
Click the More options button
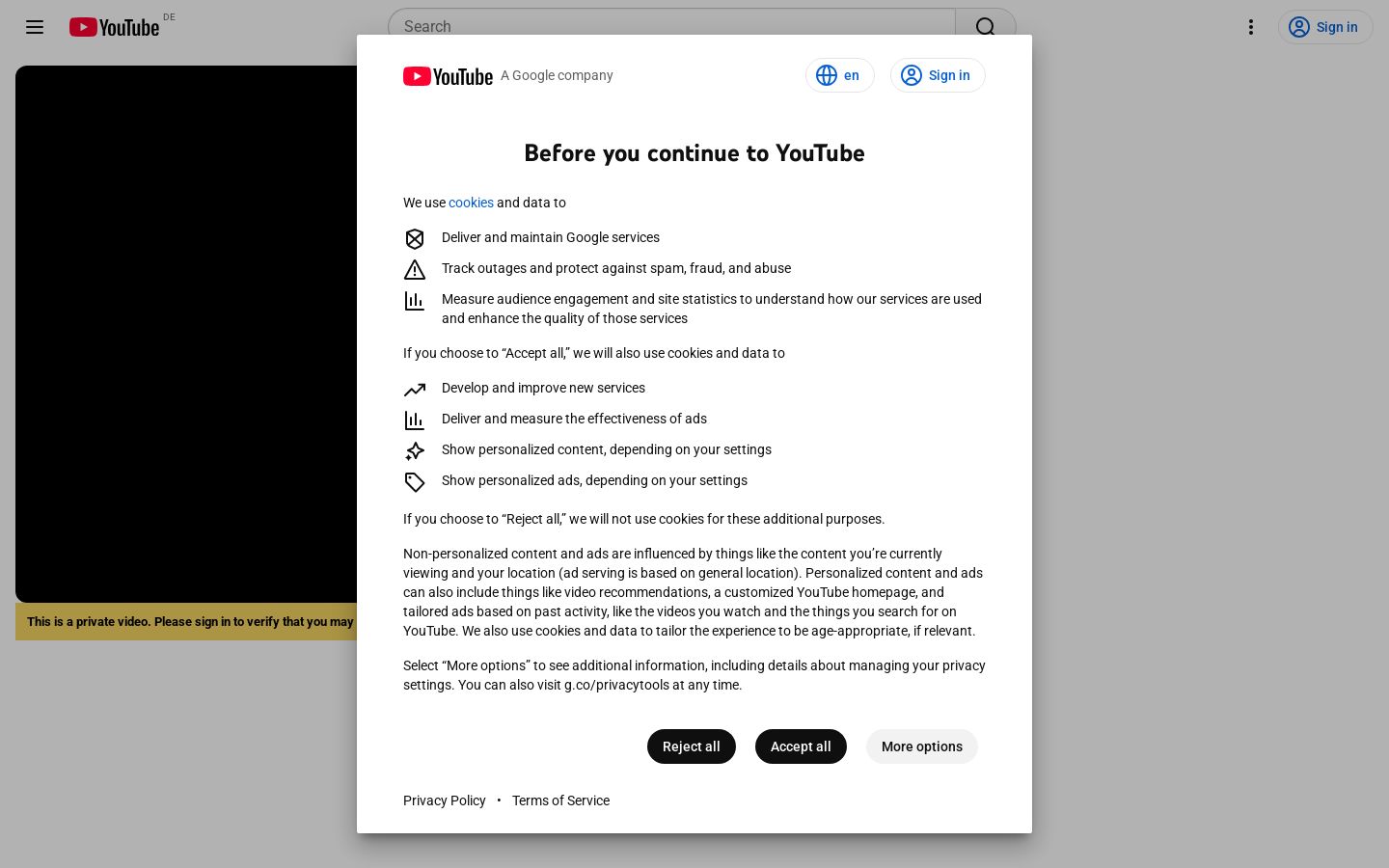point(922,746)
